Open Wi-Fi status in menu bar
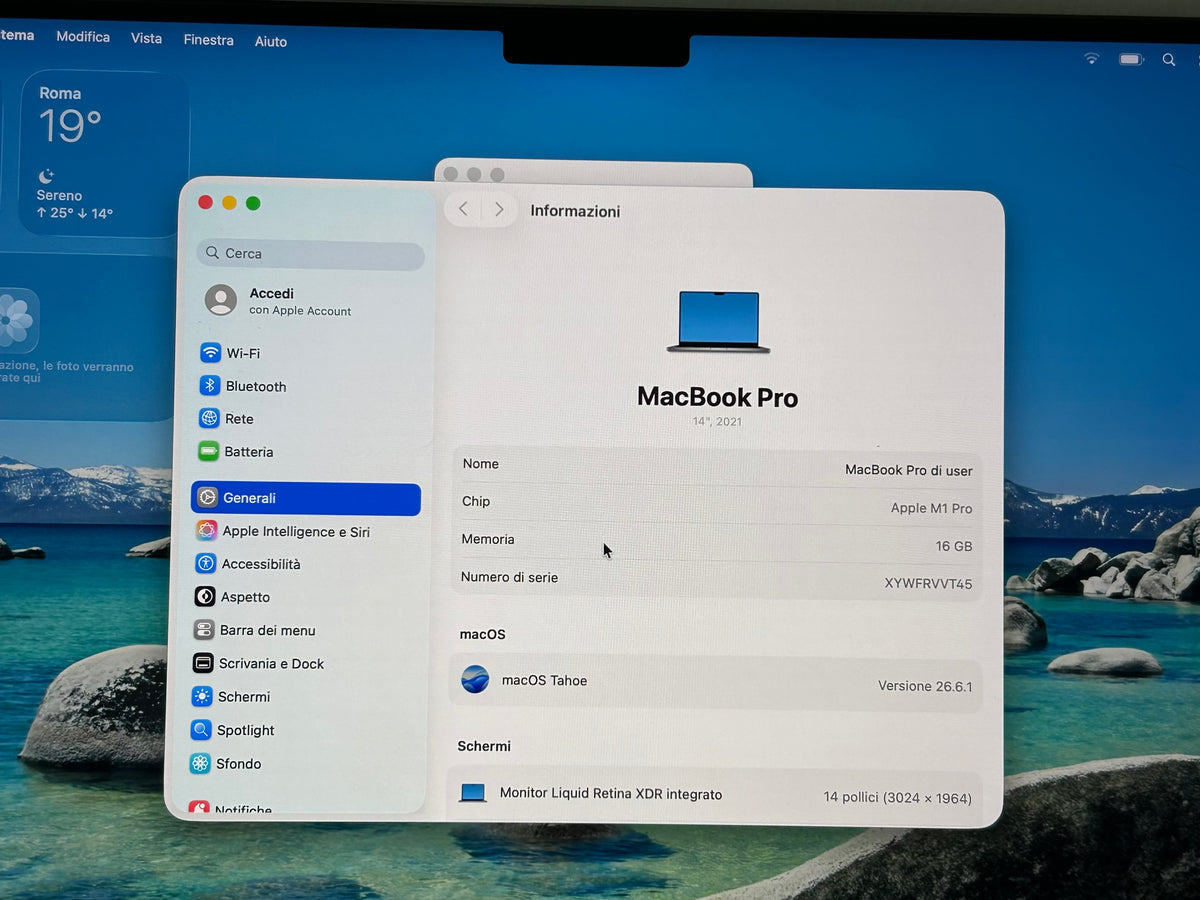Screen dimensions: 1200x900 click(1092, 59)
